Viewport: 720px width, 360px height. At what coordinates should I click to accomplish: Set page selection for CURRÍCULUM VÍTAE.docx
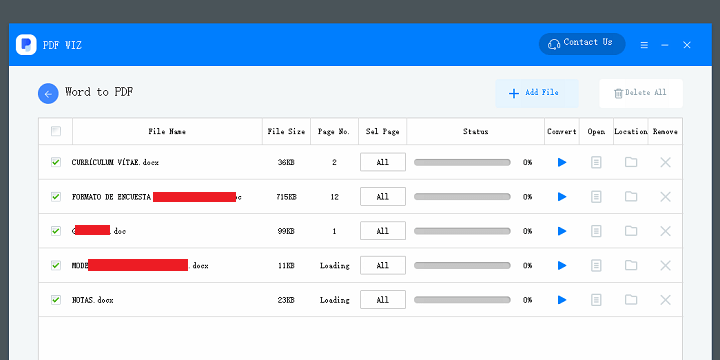click(x=383, y=162)
